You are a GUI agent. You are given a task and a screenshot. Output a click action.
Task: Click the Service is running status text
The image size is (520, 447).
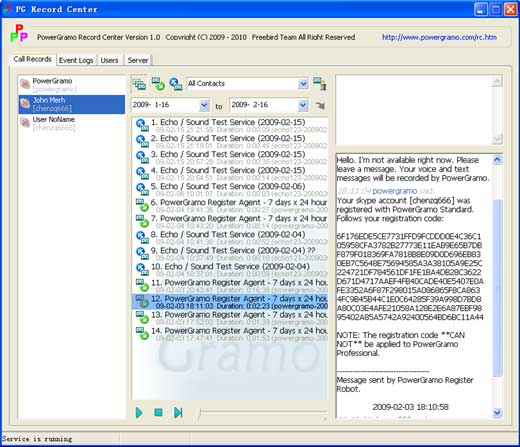(37, 439)
